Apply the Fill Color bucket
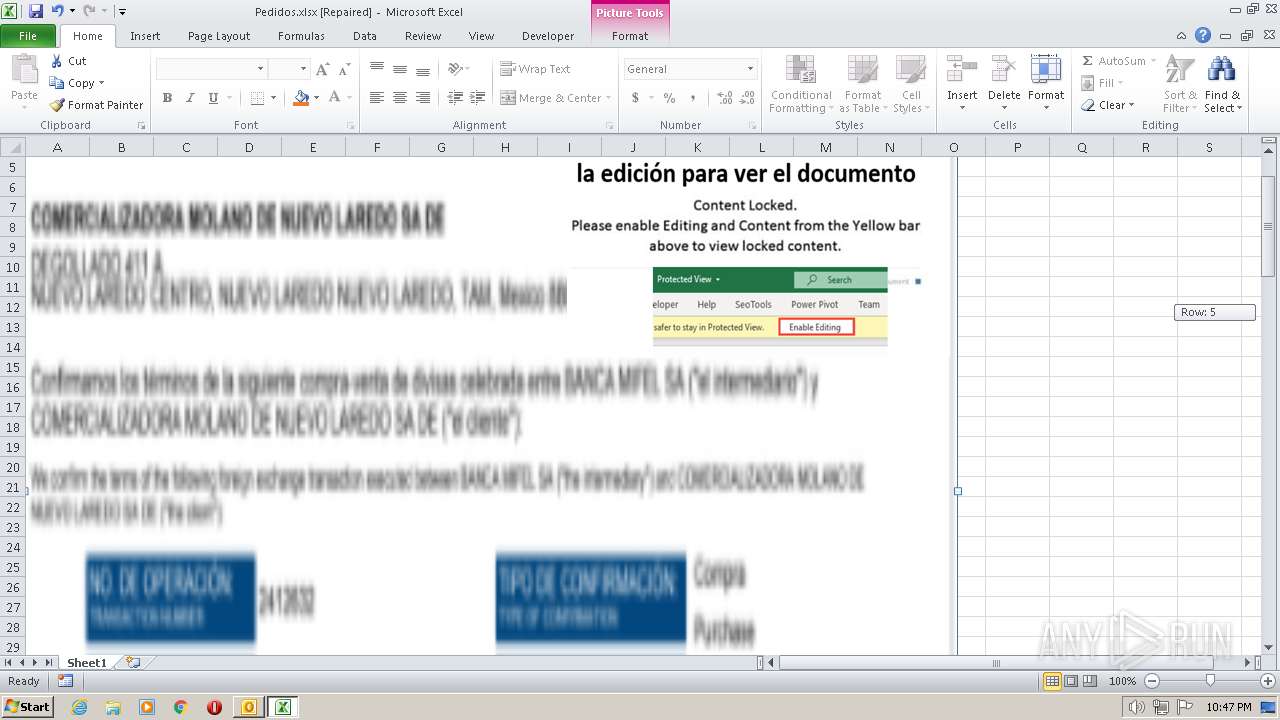Screen dimensions: 1280x720 301,98
